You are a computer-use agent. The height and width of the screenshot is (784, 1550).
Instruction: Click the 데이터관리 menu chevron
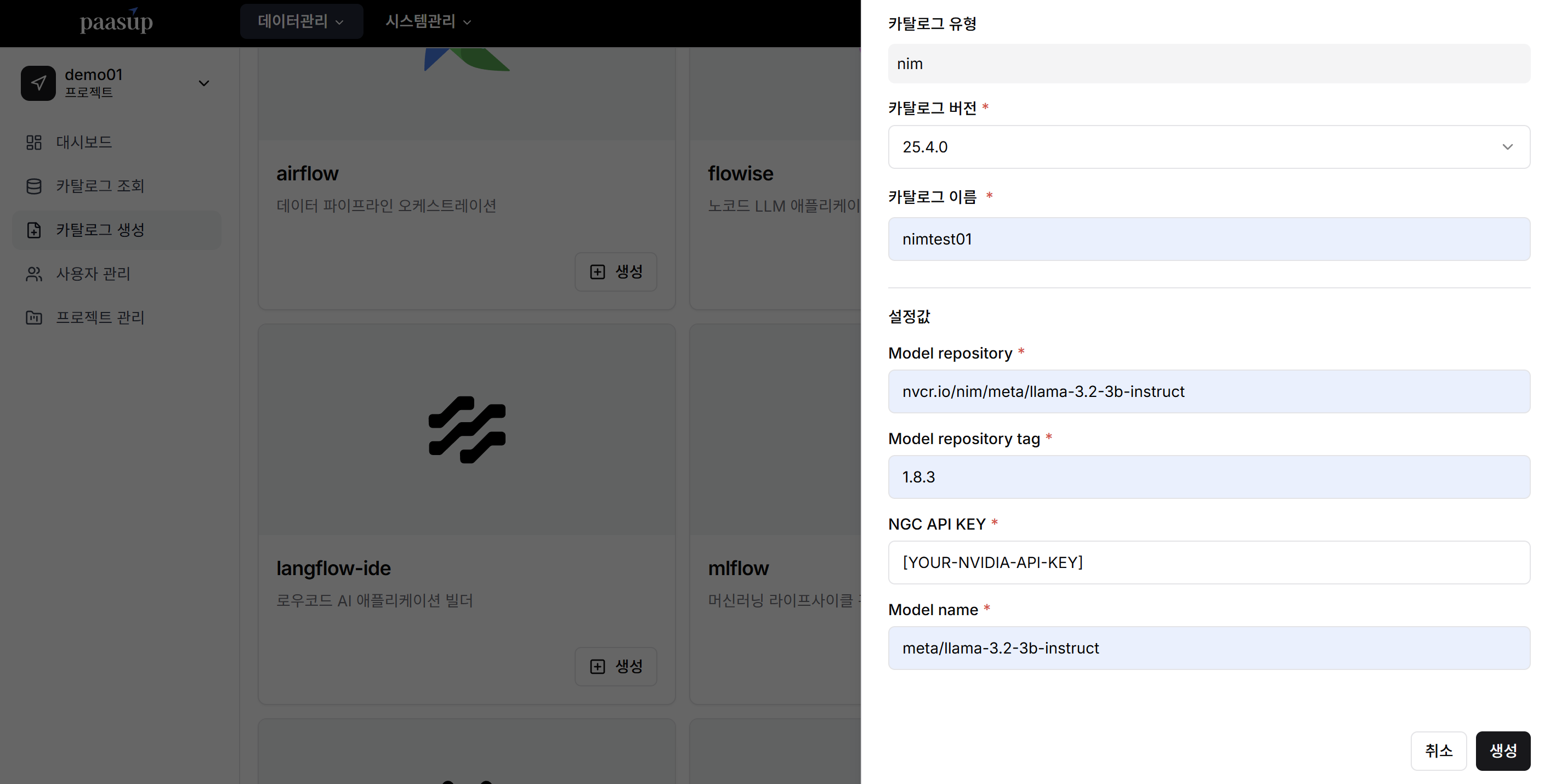click(x=340, y=22)
